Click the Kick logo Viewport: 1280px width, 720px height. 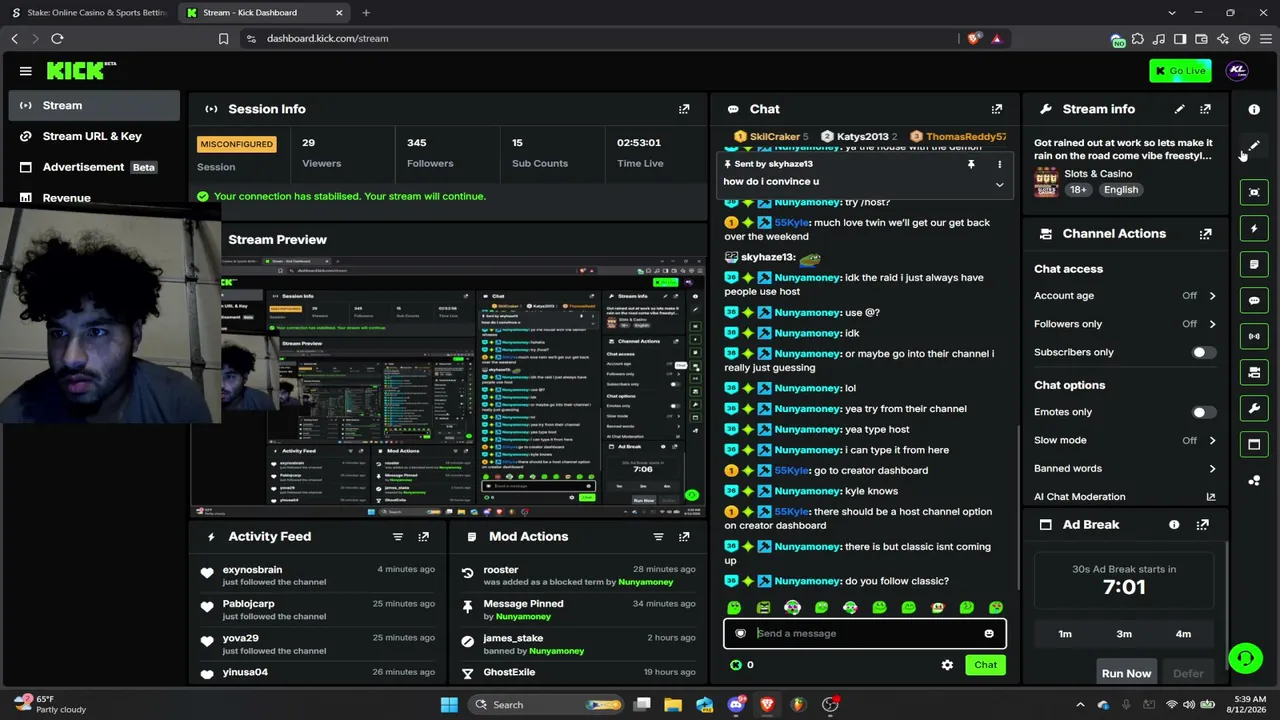click(82, 71)
